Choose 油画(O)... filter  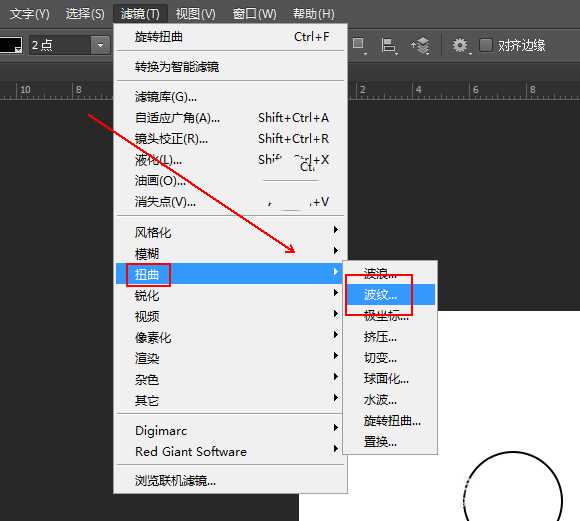click(231, 181)
